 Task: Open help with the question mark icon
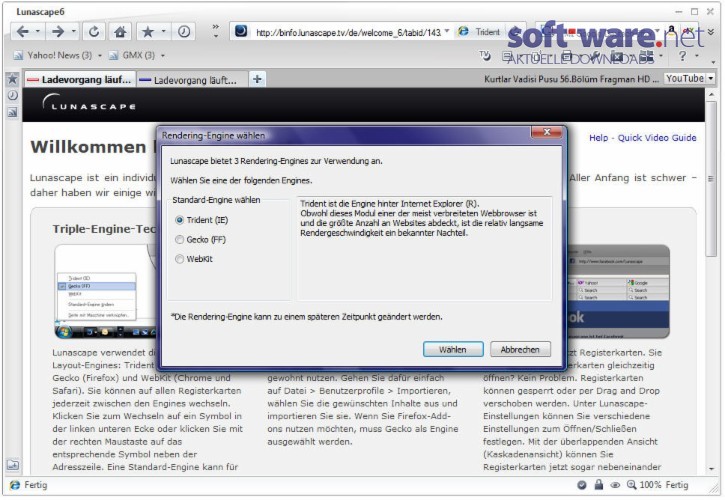pyautogui.click(x=682, y=56)
